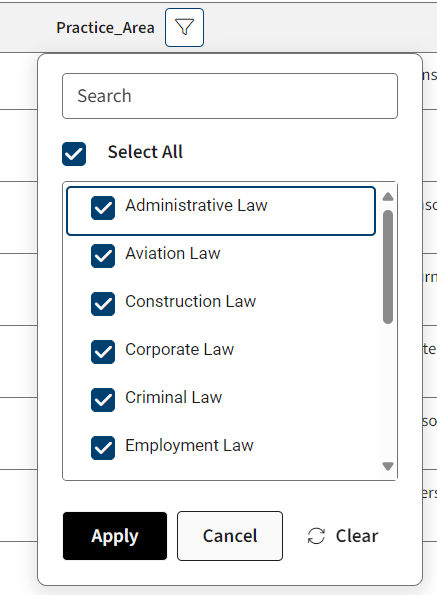Toggle the Employment Law checkbox
The image size is (437, 595).
[x=103, y=448]
